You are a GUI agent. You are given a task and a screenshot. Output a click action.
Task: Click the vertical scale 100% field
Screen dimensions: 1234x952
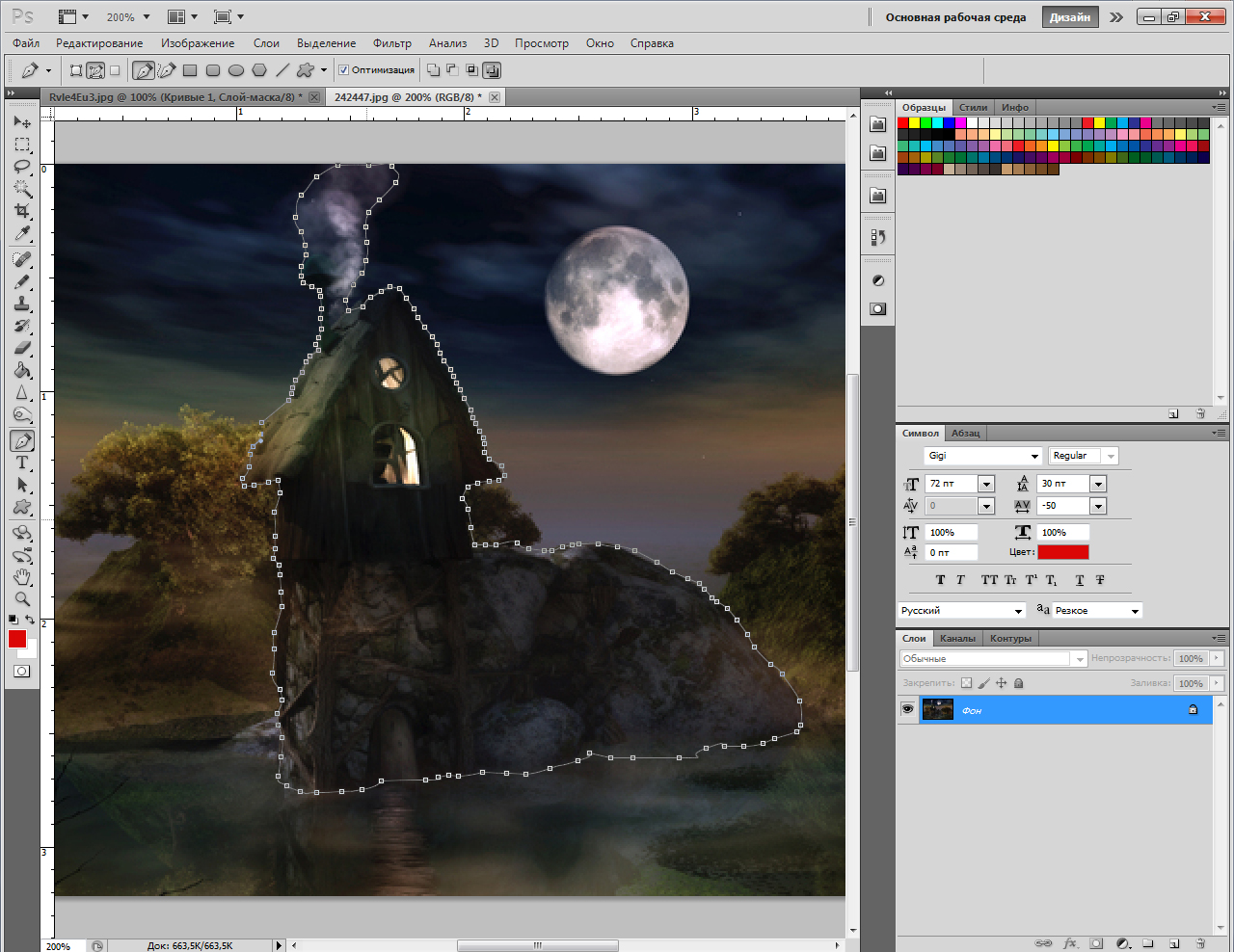point(951,532)
